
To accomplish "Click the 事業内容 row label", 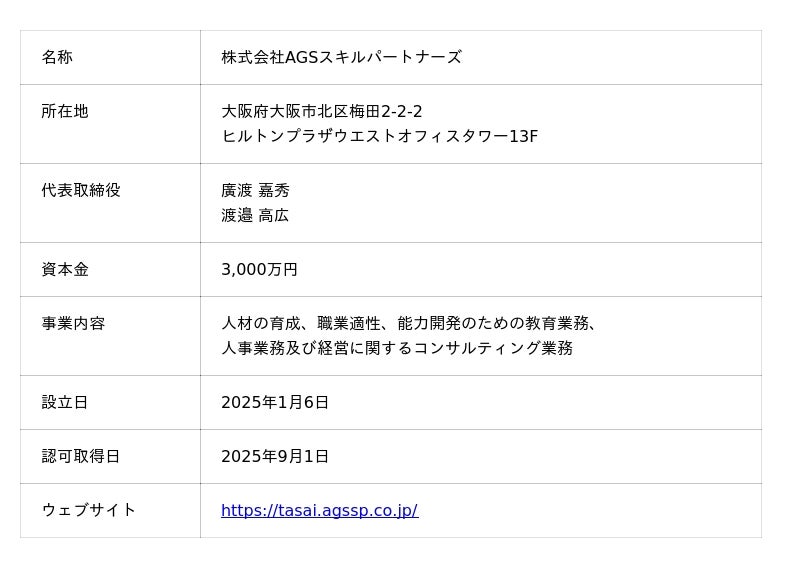I will (x=73, y=323).
